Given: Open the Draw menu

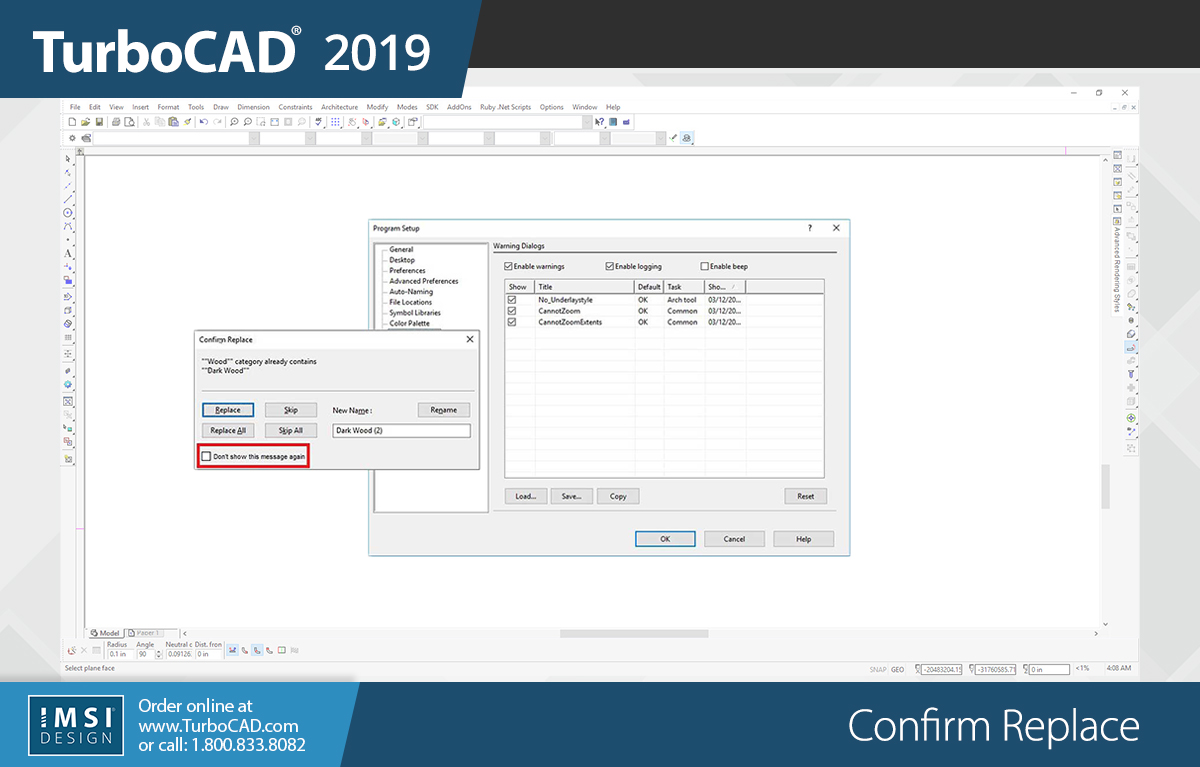Looking at the screenshot, I should [221, 107].
